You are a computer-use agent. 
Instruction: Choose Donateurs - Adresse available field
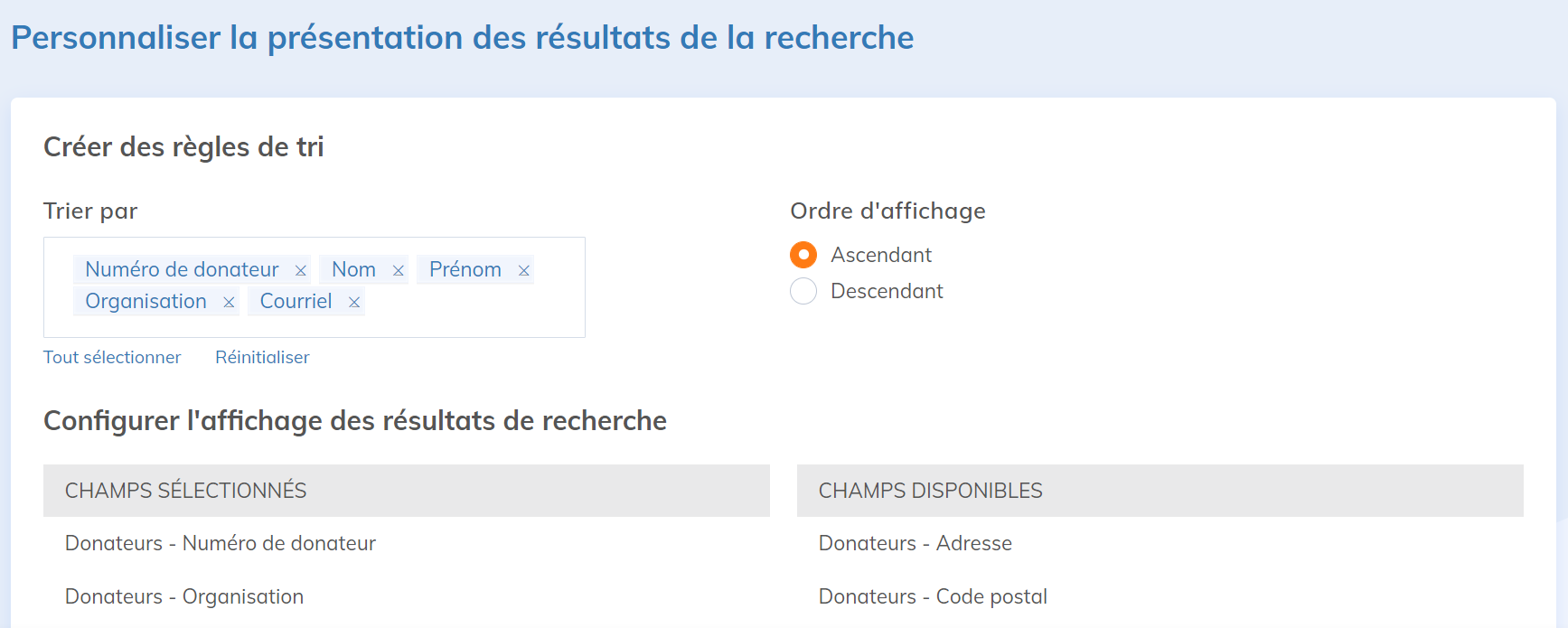point(915,543)
